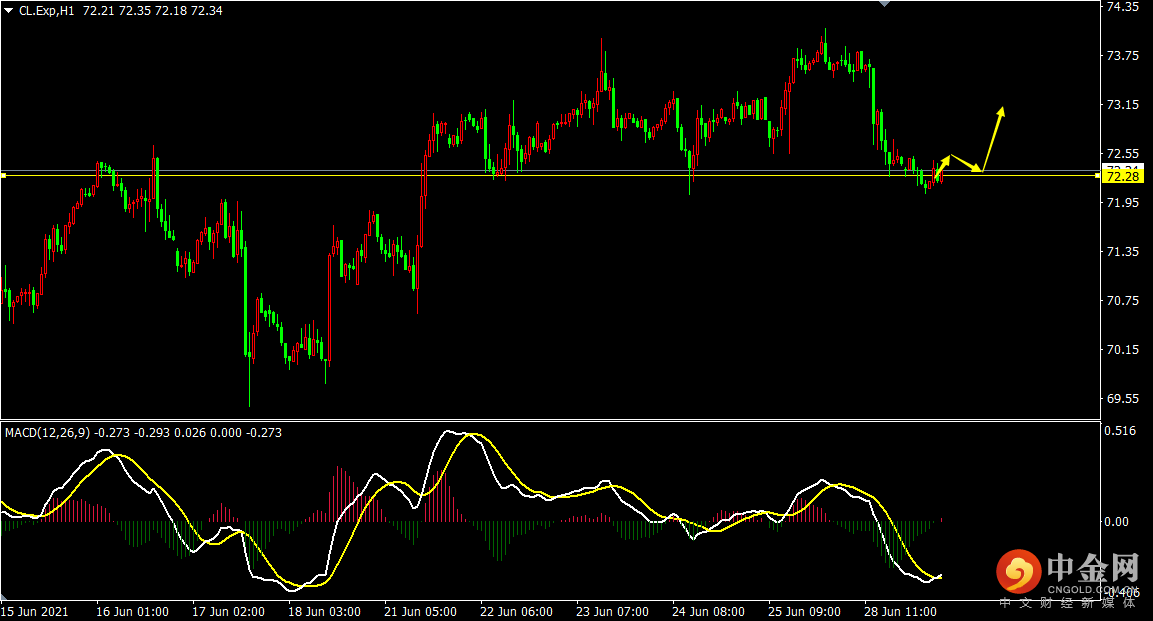Viewport: 1153px width, 621px height.
Task: Click the 23 Jun 07:00 time label
Action: pyautogui.click(x=613, y=611)
